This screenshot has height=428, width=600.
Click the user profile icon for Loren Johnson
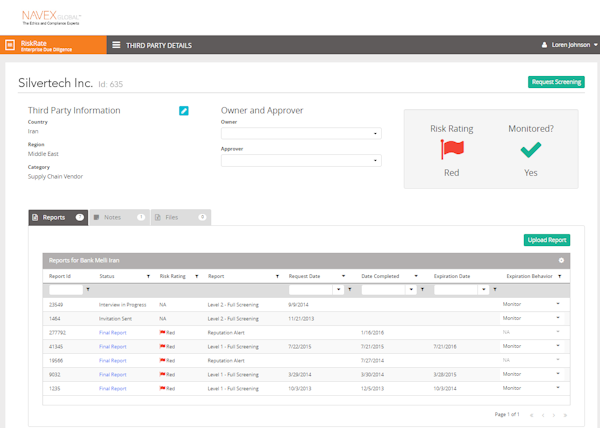(544, 45)
